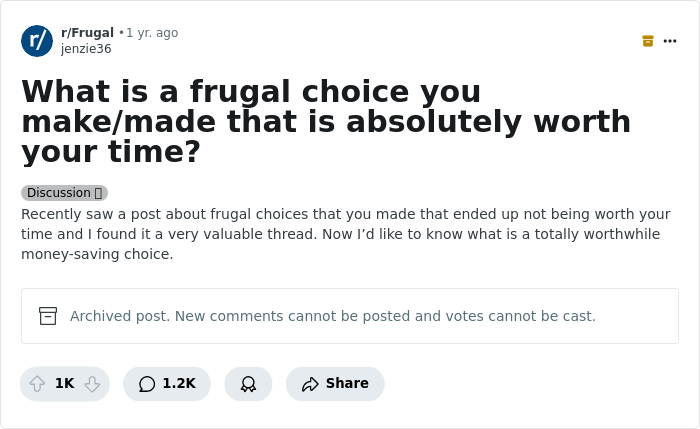The height and width of the screenshot is (429, 700).
Task: Click the archive box icon in notice
Action: [48, 316]
